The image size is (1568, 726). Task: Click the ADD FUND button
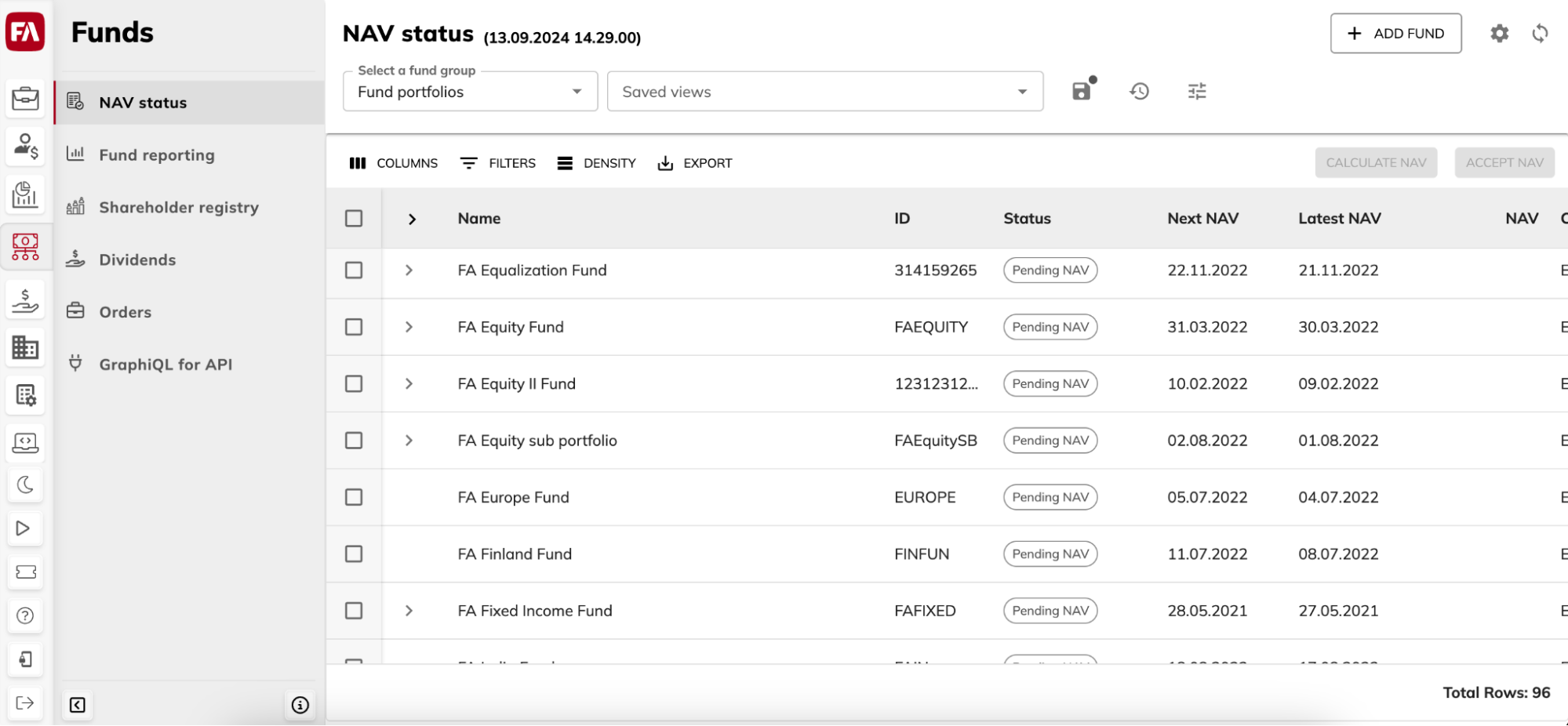pos(1395,34)
